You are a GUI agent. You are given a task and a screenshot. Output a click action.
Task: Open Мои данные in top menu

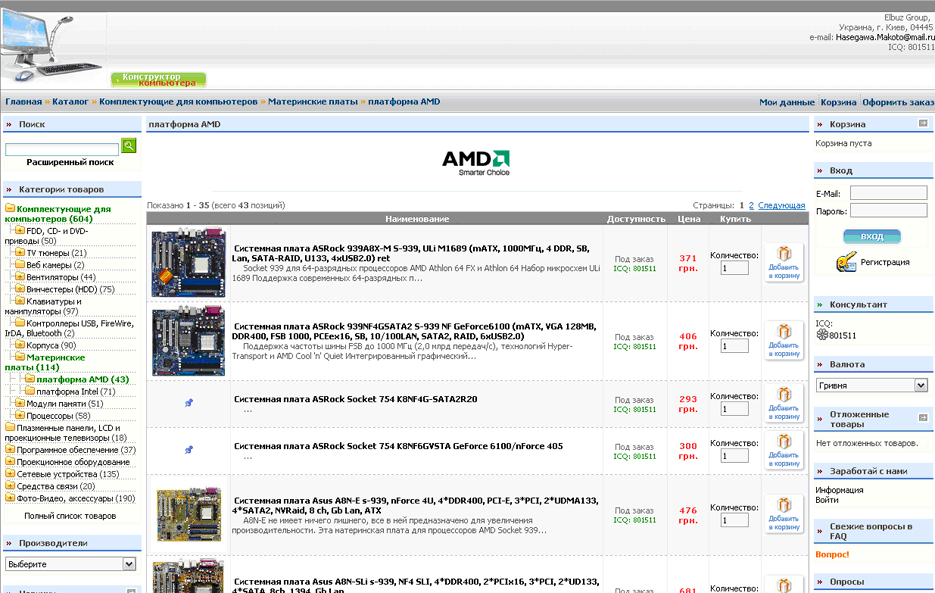[x=786, y=102]
